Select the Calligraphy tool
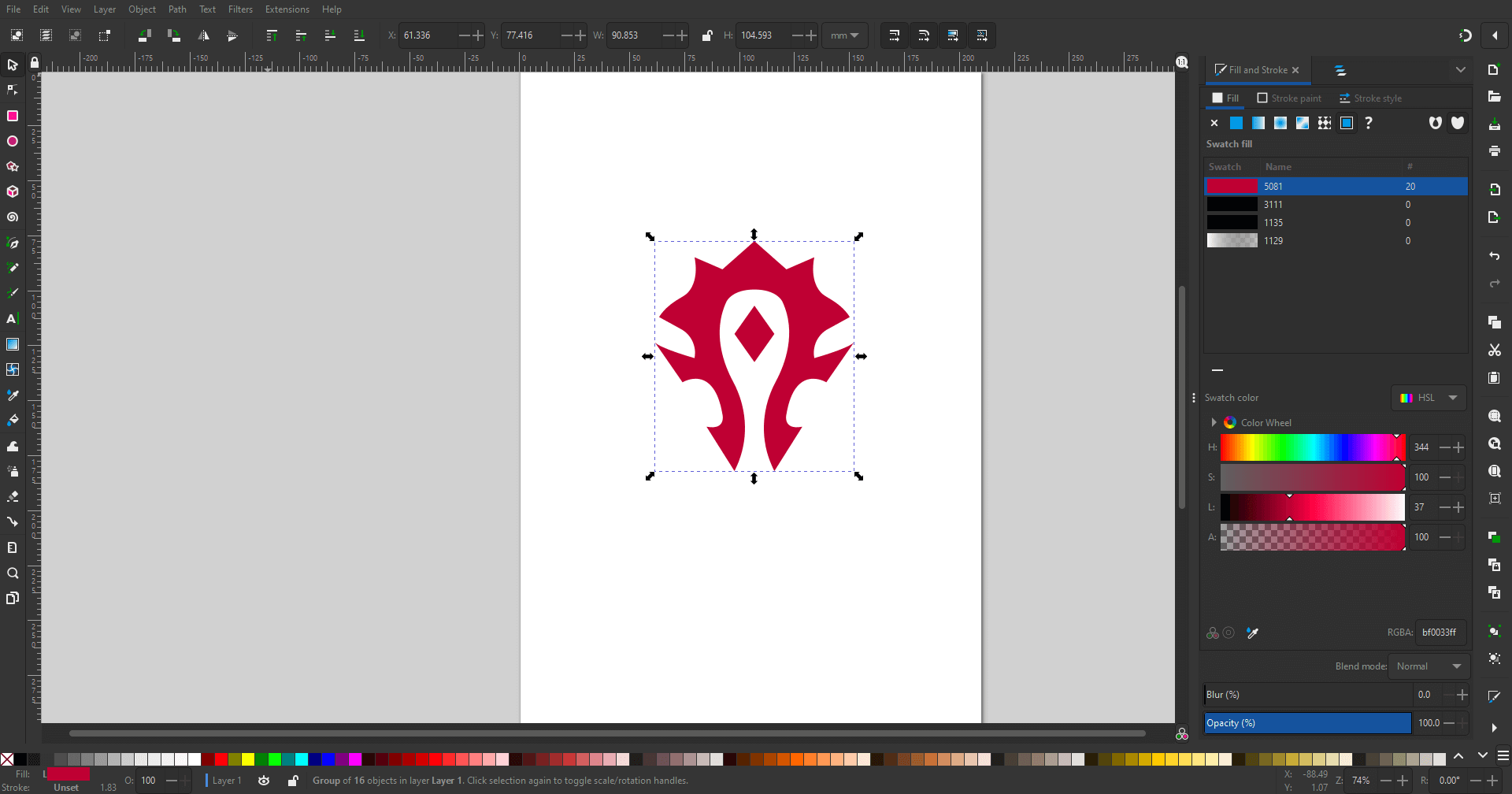Screen dimensions: 1512x794 coord(13,293)
